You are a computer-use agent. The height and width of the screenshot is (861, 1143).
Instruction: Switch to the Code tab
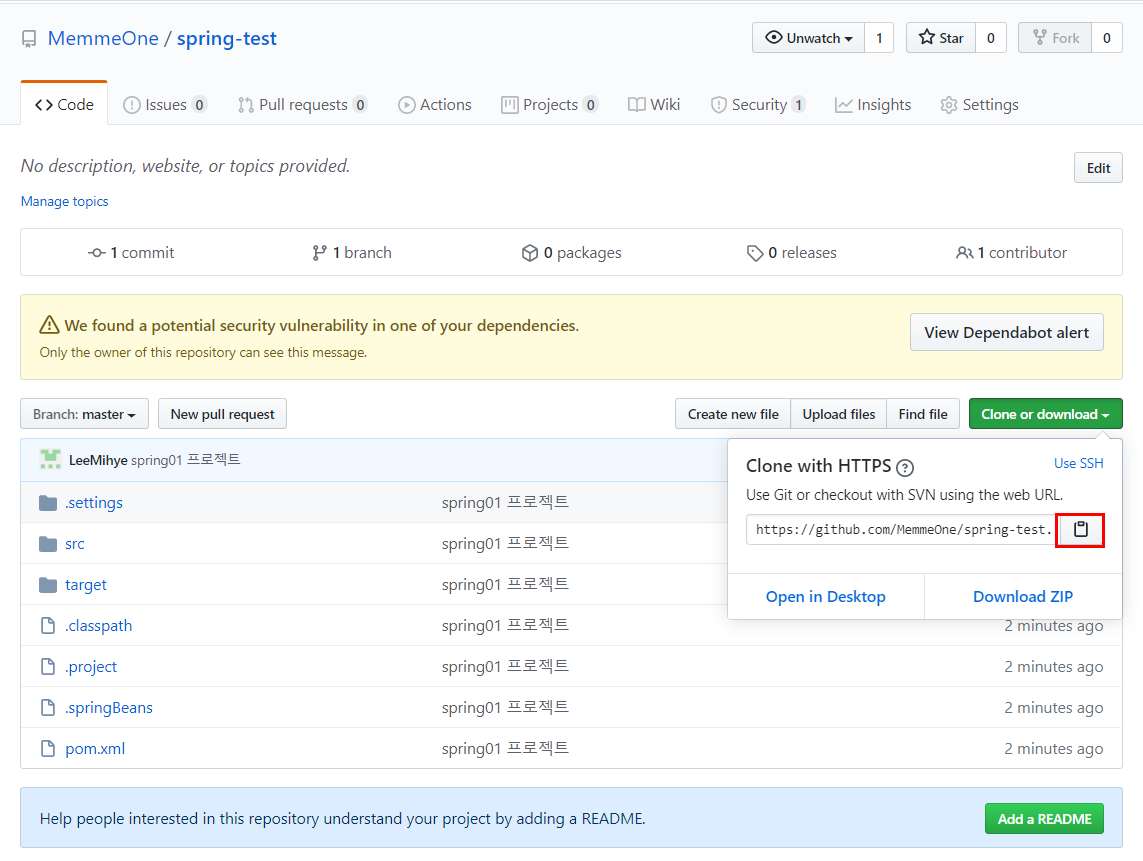pos(64,105)
